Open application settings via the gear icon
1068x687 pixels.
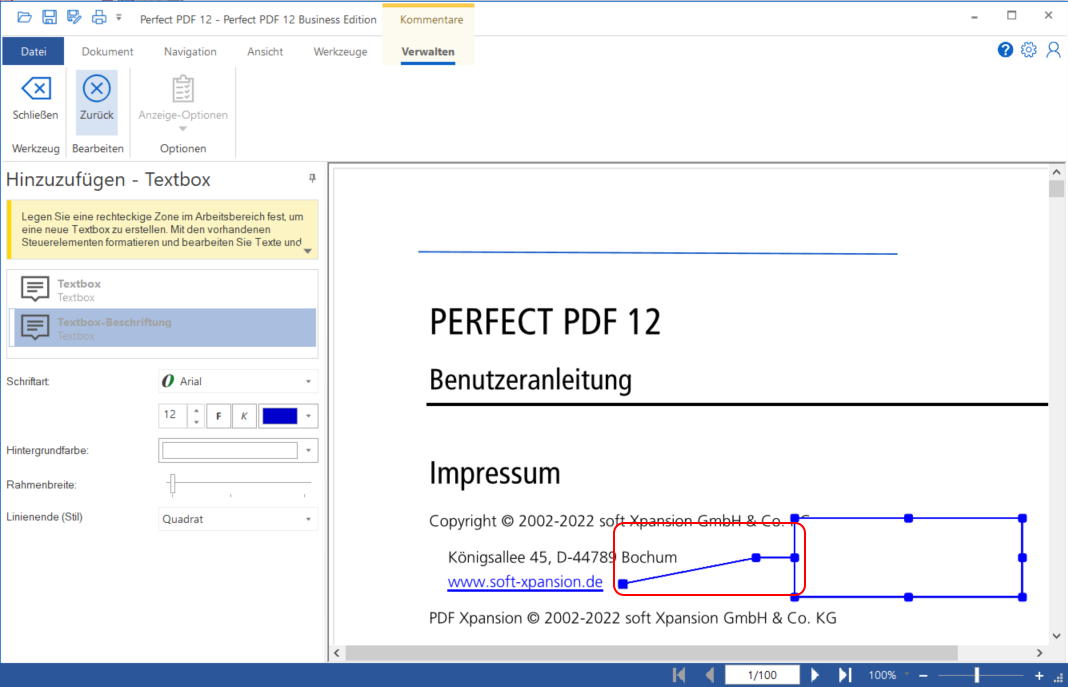1029,49
